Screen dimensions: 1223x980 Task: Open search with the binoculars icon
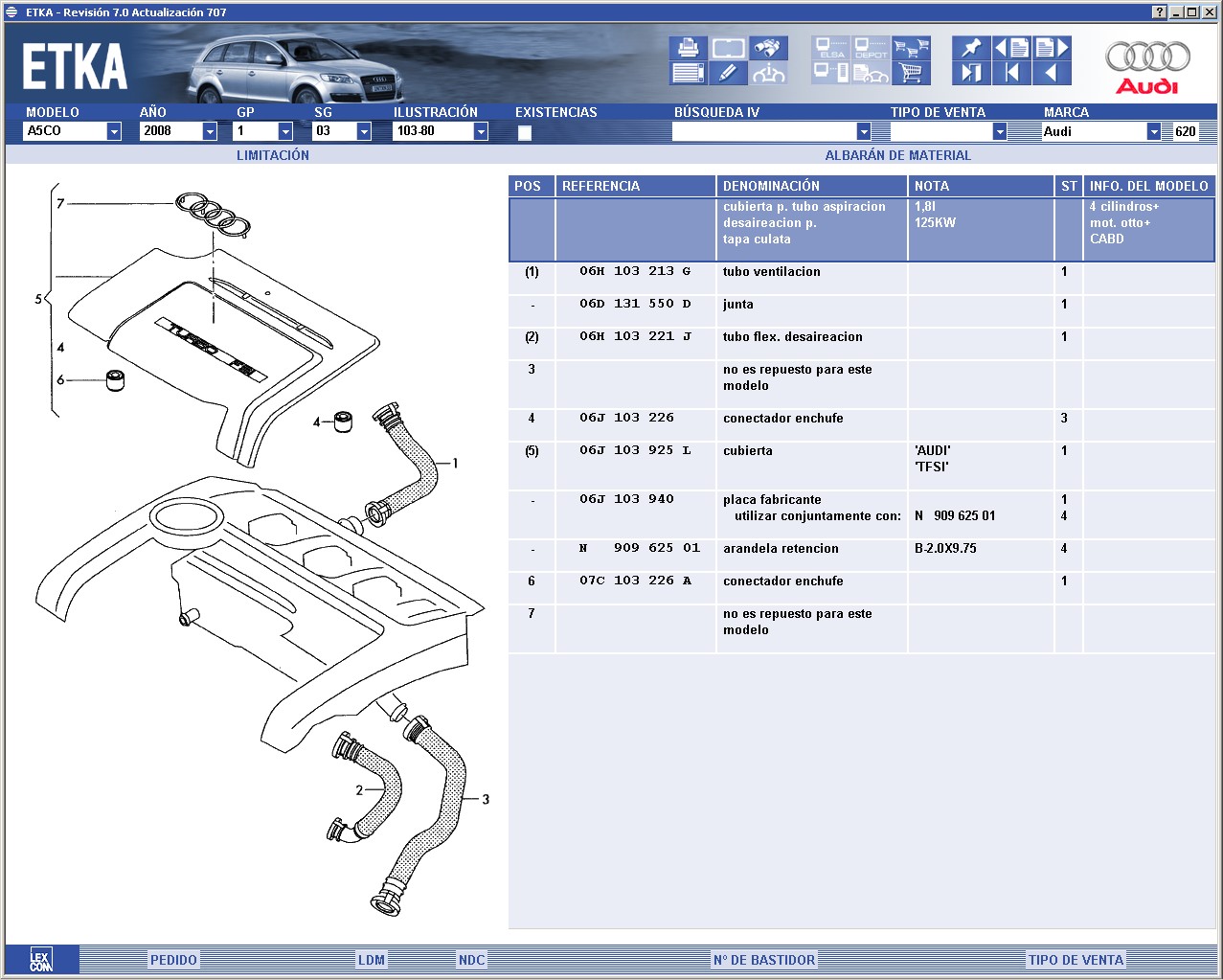click(x=768, y=48)
